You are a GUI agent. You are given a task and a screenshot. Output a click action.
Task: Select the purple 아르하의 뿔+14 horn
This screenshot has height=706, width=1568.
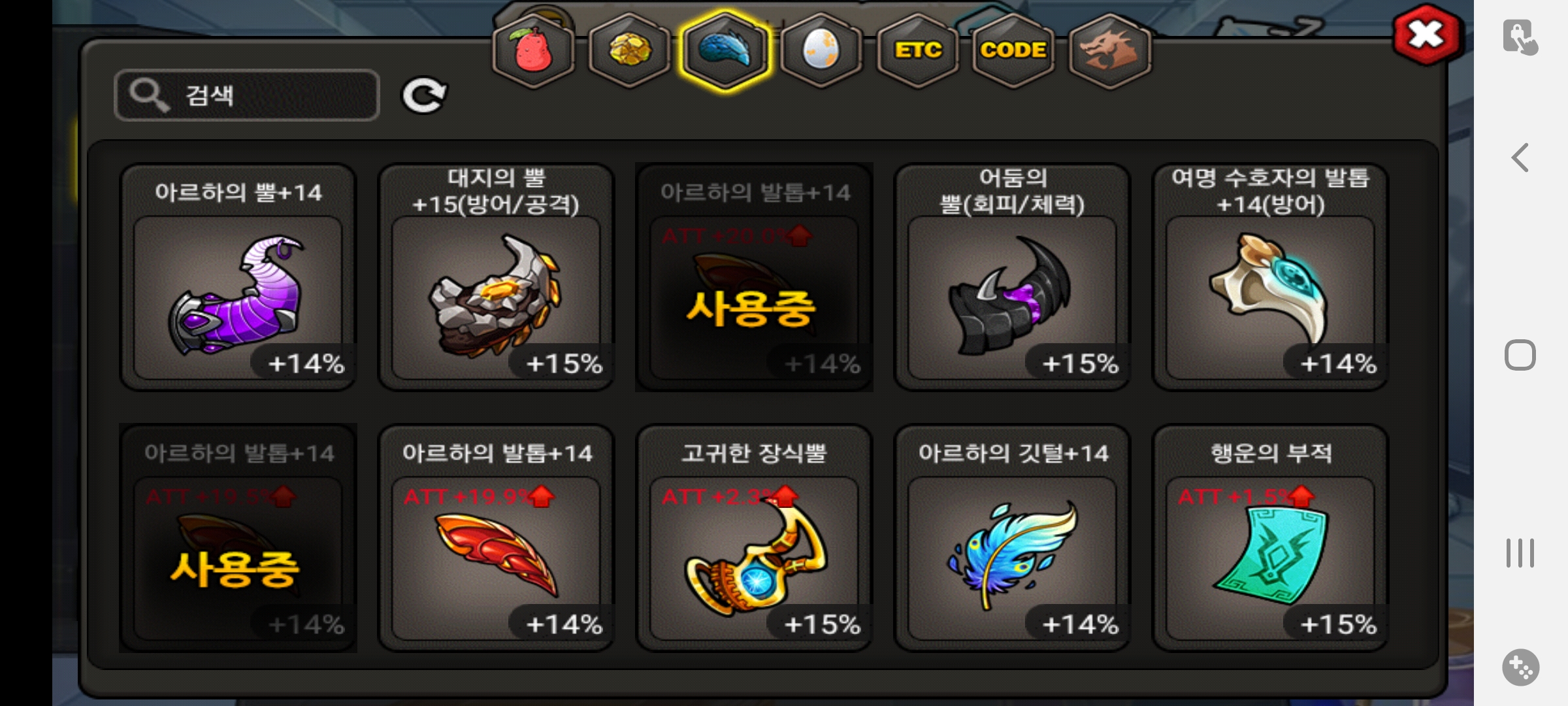pyautogui.click(x=238, y=277)
